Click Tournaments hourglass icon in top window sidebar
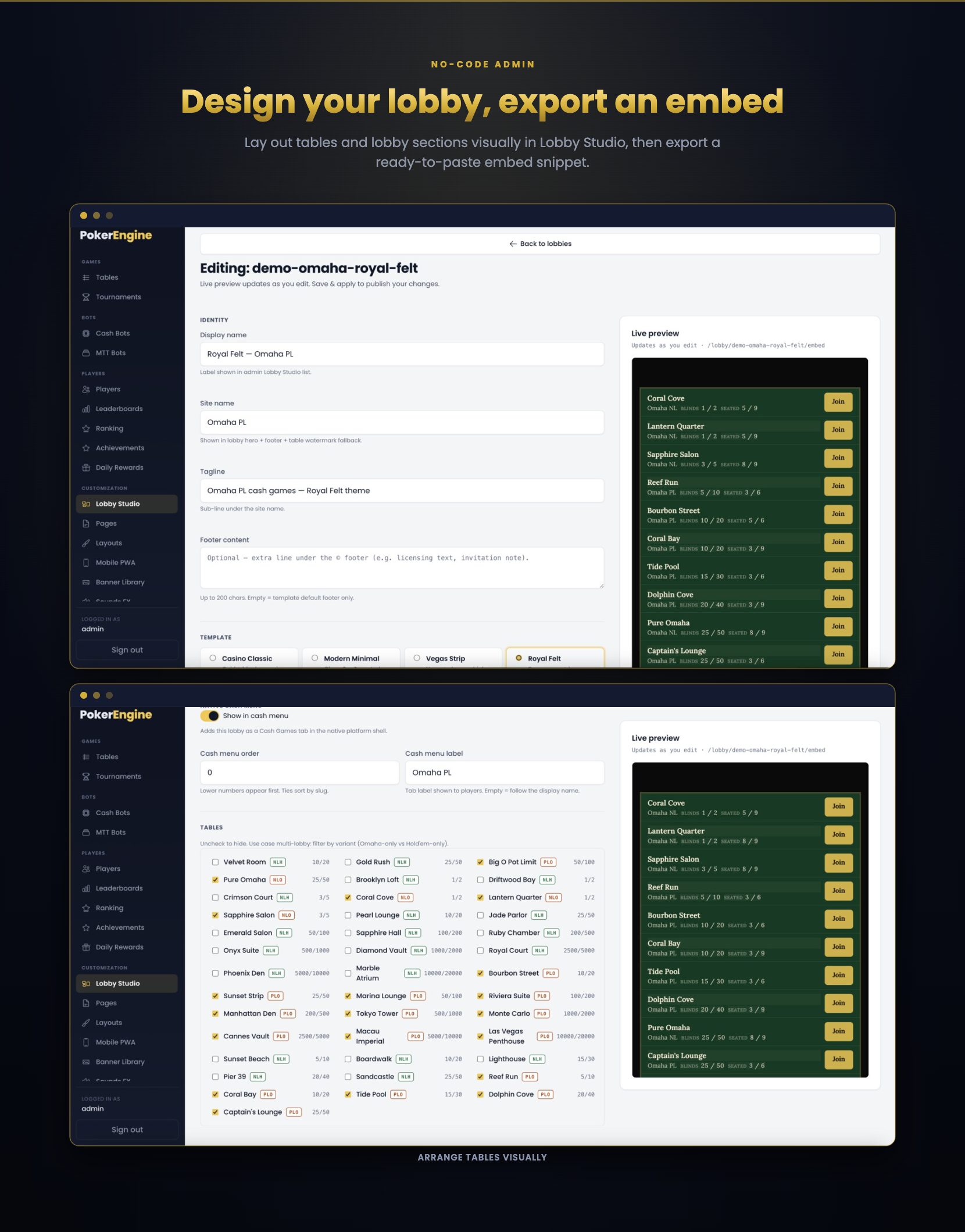Image resolution: width=965 pixels, height=1232 pixels. [86, 297]
